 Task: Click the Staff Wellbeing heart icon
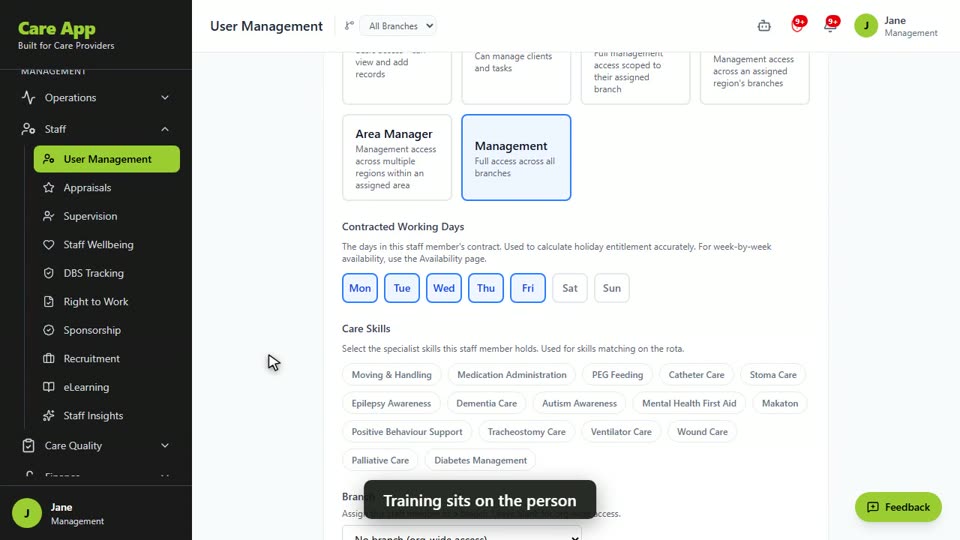(48, 244)
